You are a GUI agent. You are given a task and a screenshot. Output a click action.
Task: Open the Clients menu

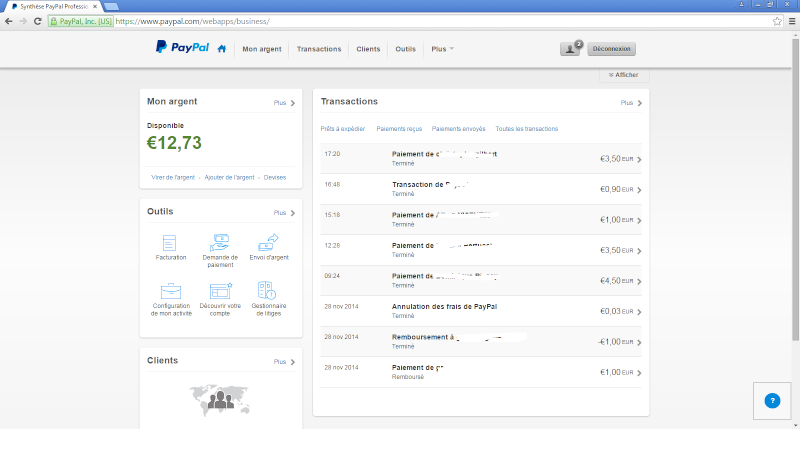(368, 49)
